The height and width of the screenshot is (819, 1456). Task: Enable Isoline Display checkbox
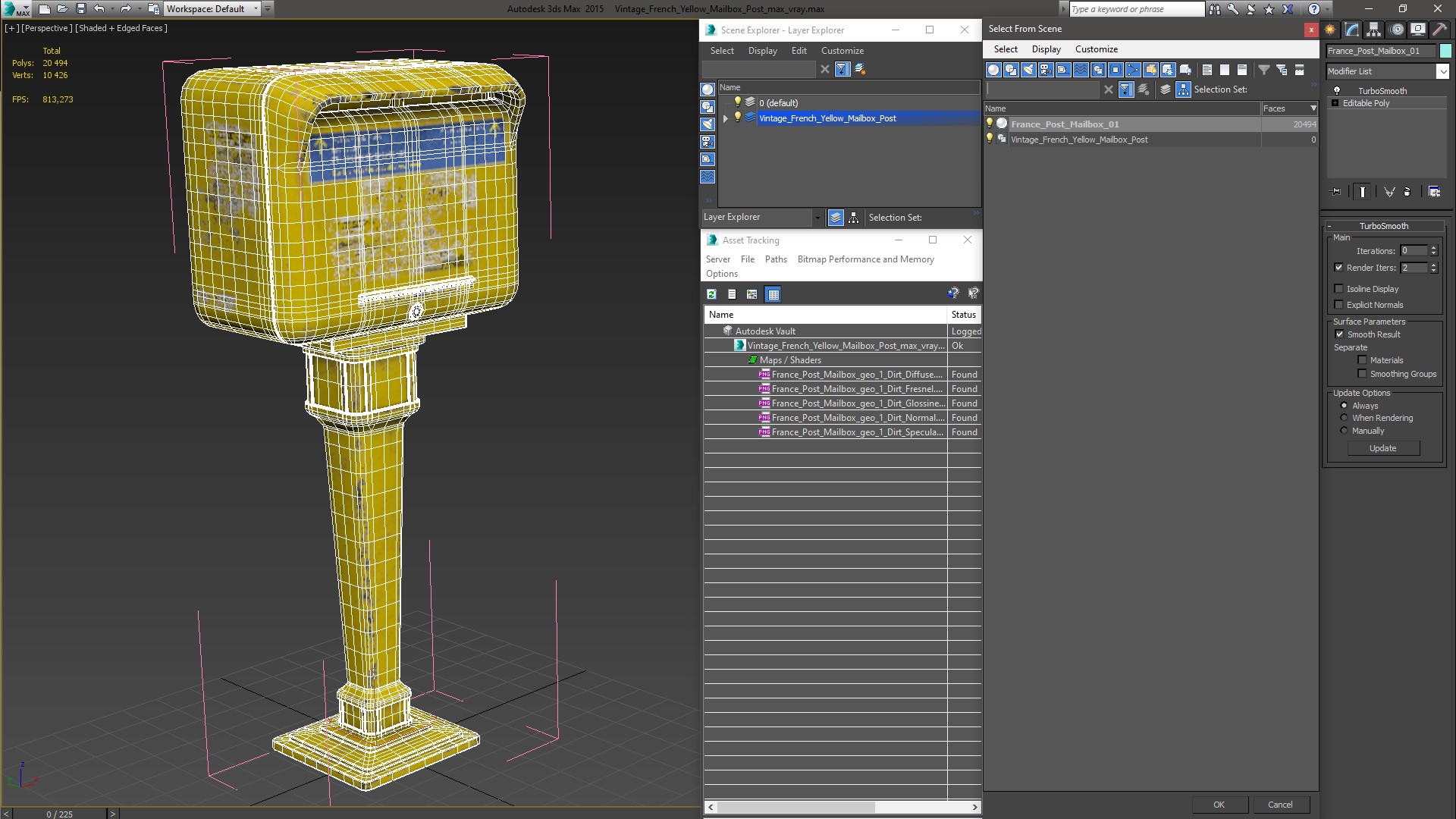coord(1338,289)
